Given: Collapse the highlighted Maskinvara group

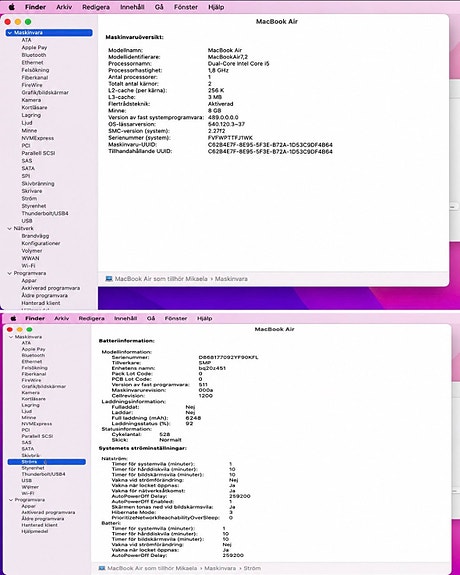Looking at the screenshot, I should 10,33.
